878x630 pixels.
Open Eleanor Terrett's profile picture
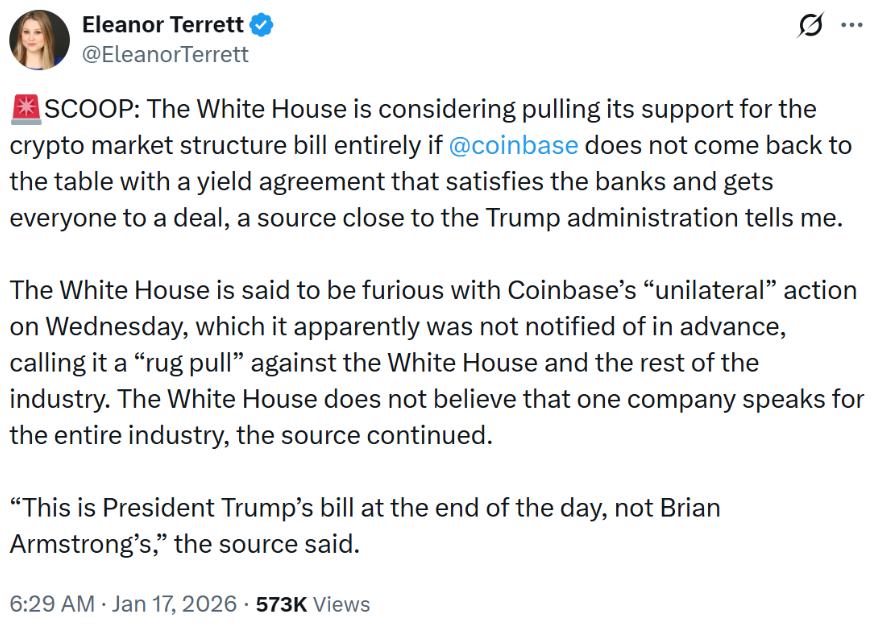tap(40, 41)
